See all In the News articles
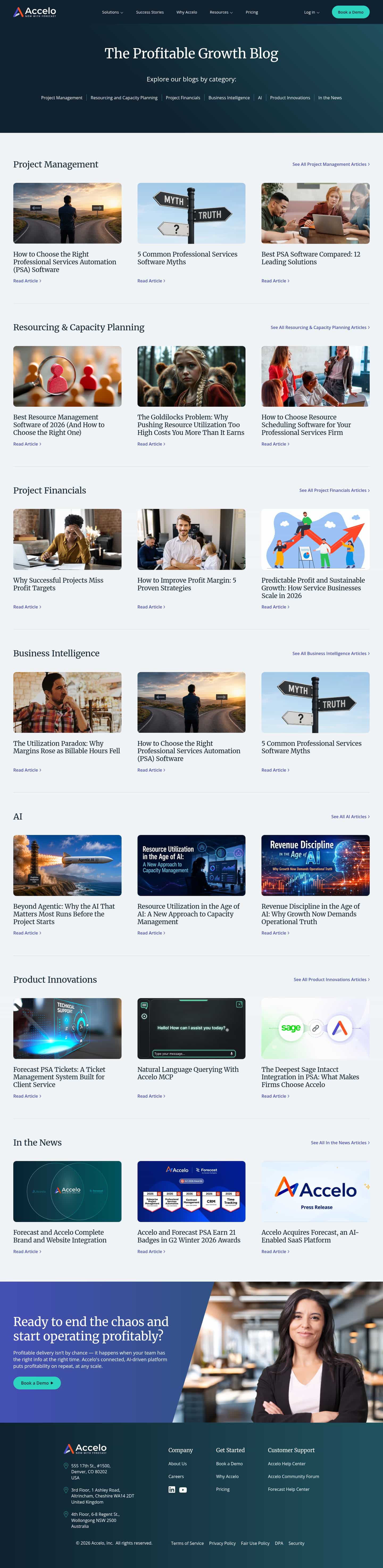 point(340,1142)
